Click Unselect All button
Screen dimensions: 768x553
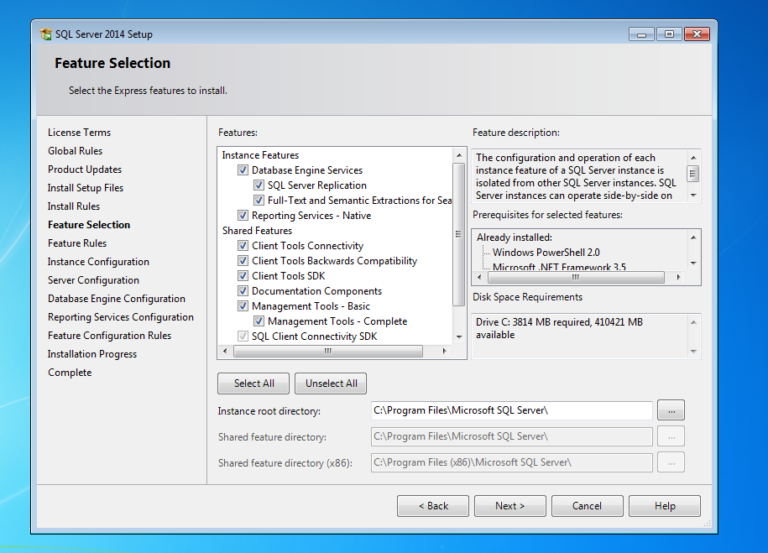(331, 384)
